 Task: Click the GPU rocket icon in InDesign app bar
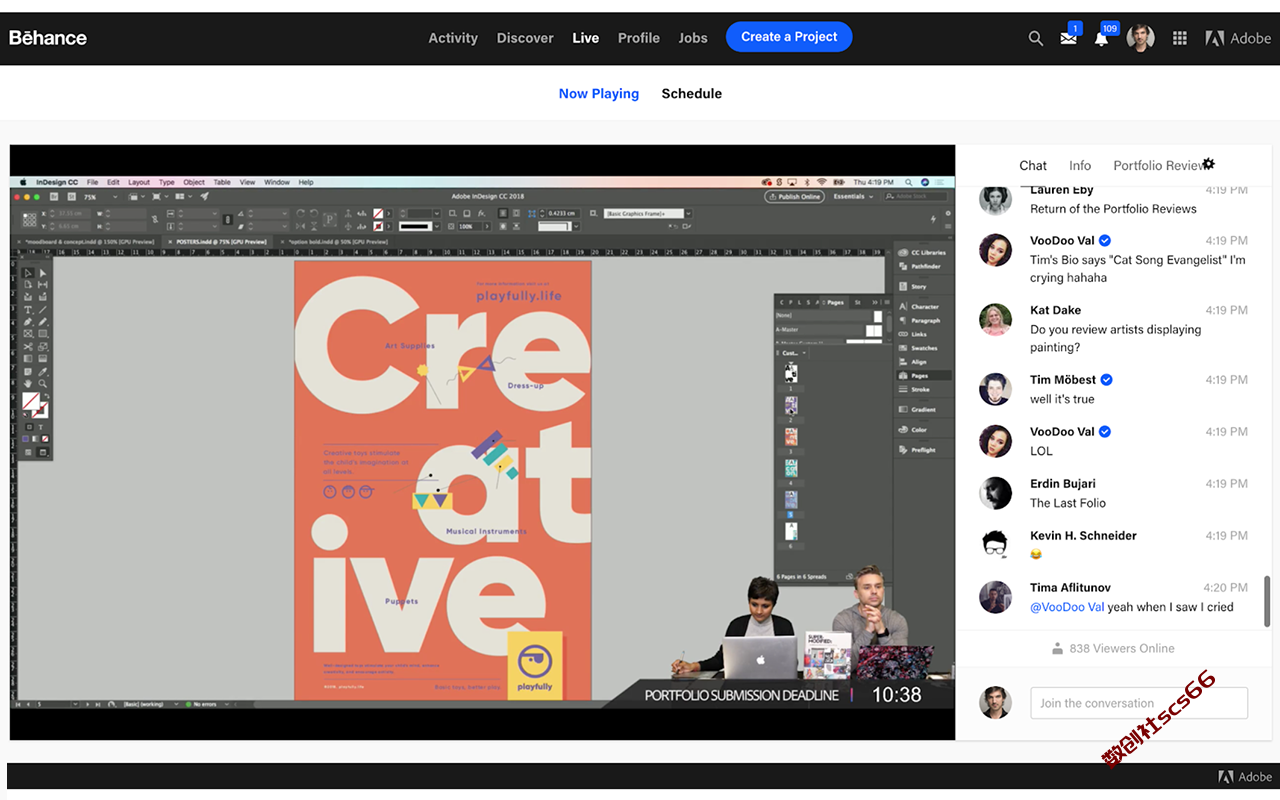click(204, 196)
